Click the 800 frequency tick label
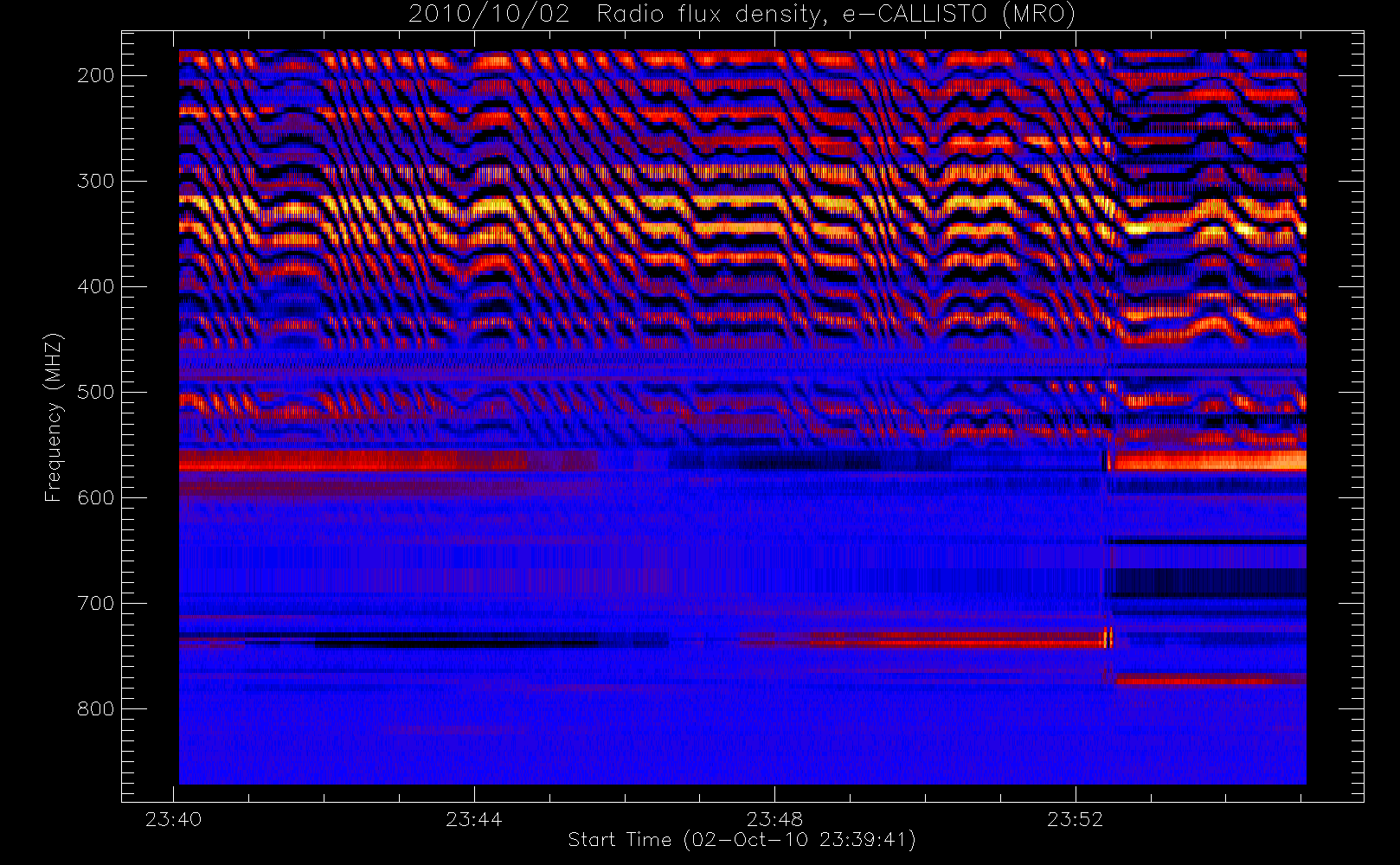This screenshot has width=1400, height=865. click(96, 708)
